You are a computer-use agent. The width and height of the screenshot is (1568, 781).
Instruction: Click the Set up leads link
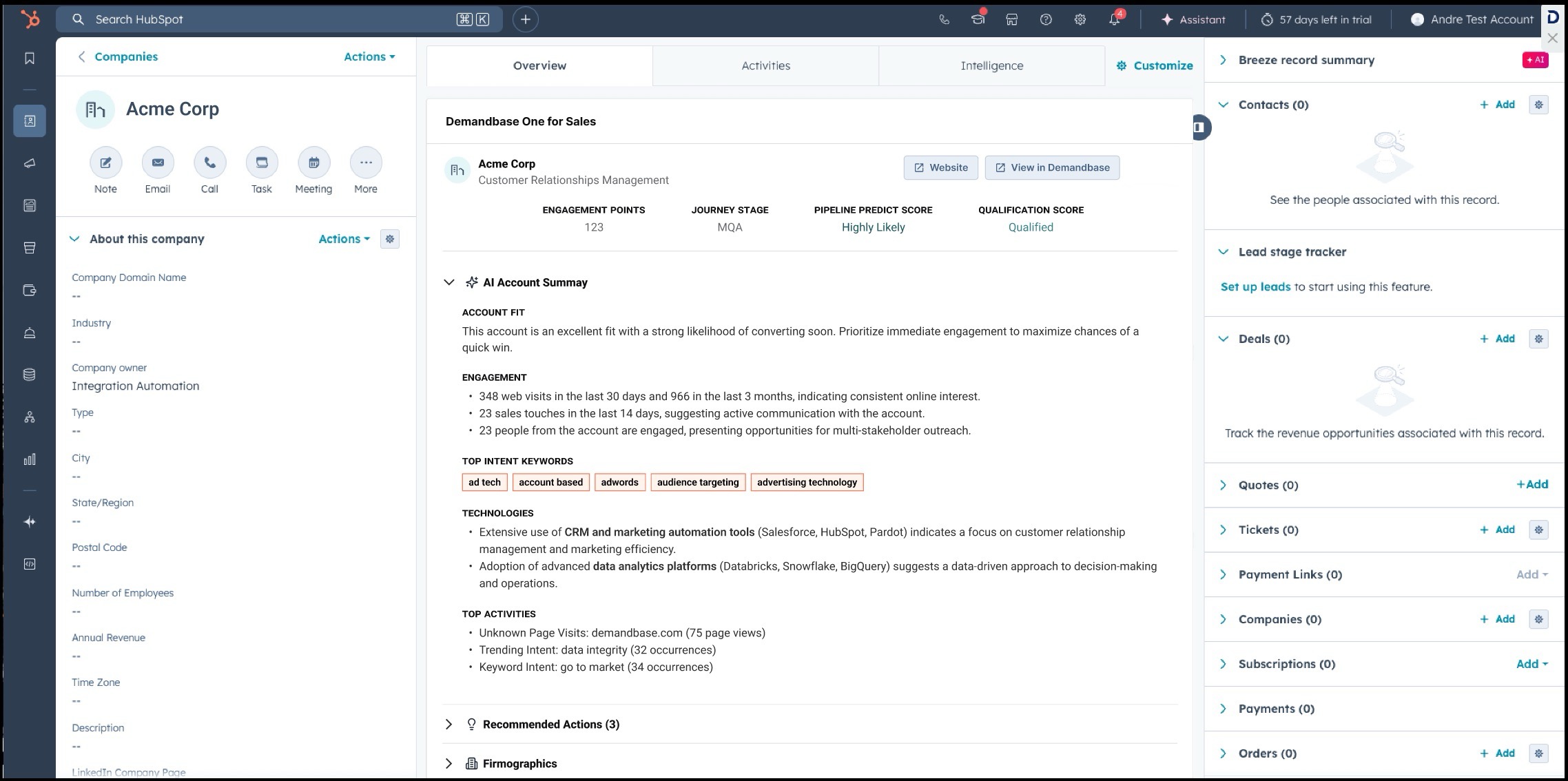(1255, 287)
